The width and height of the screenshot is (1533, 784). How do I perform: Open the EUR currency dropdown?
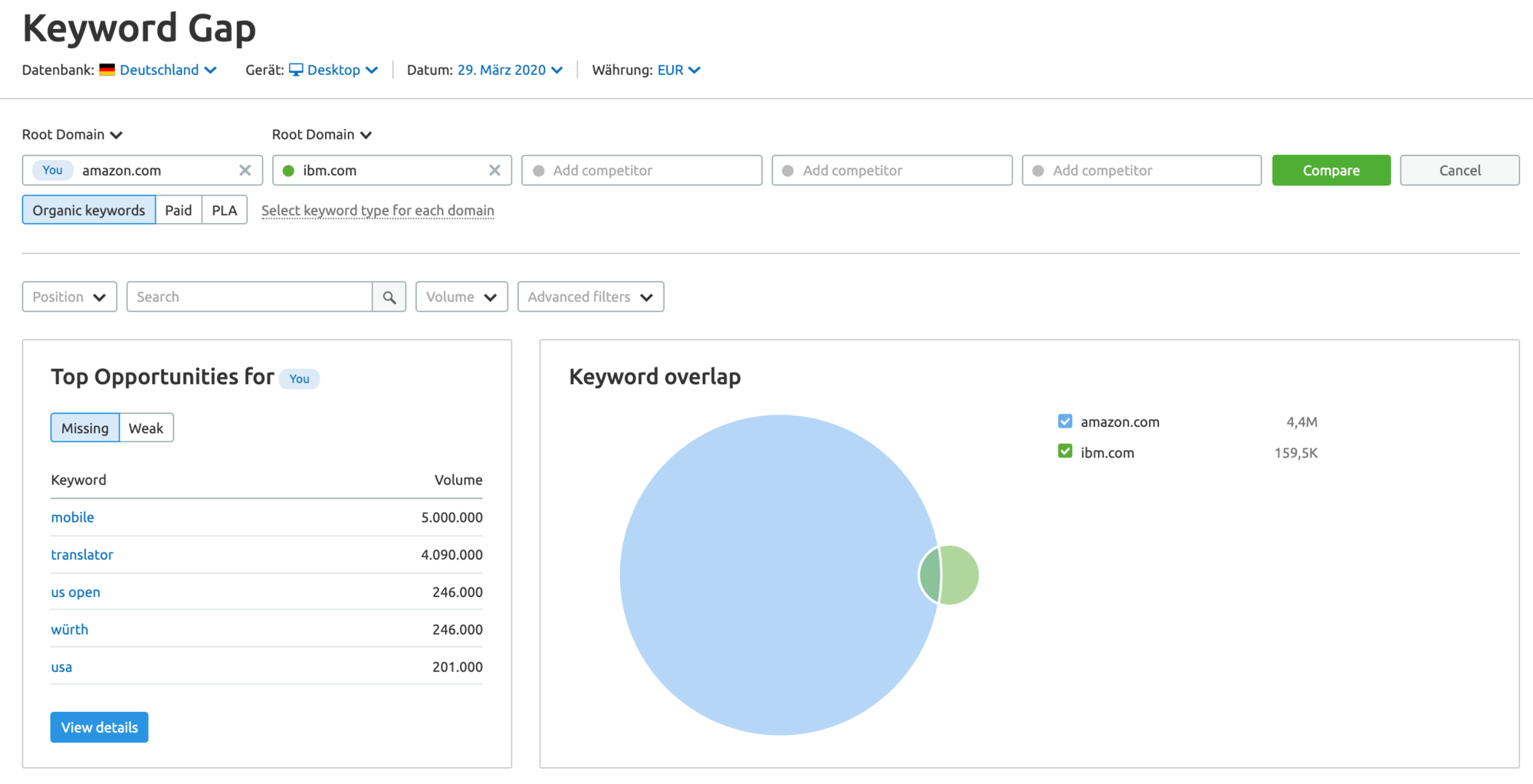coord(678,70)
